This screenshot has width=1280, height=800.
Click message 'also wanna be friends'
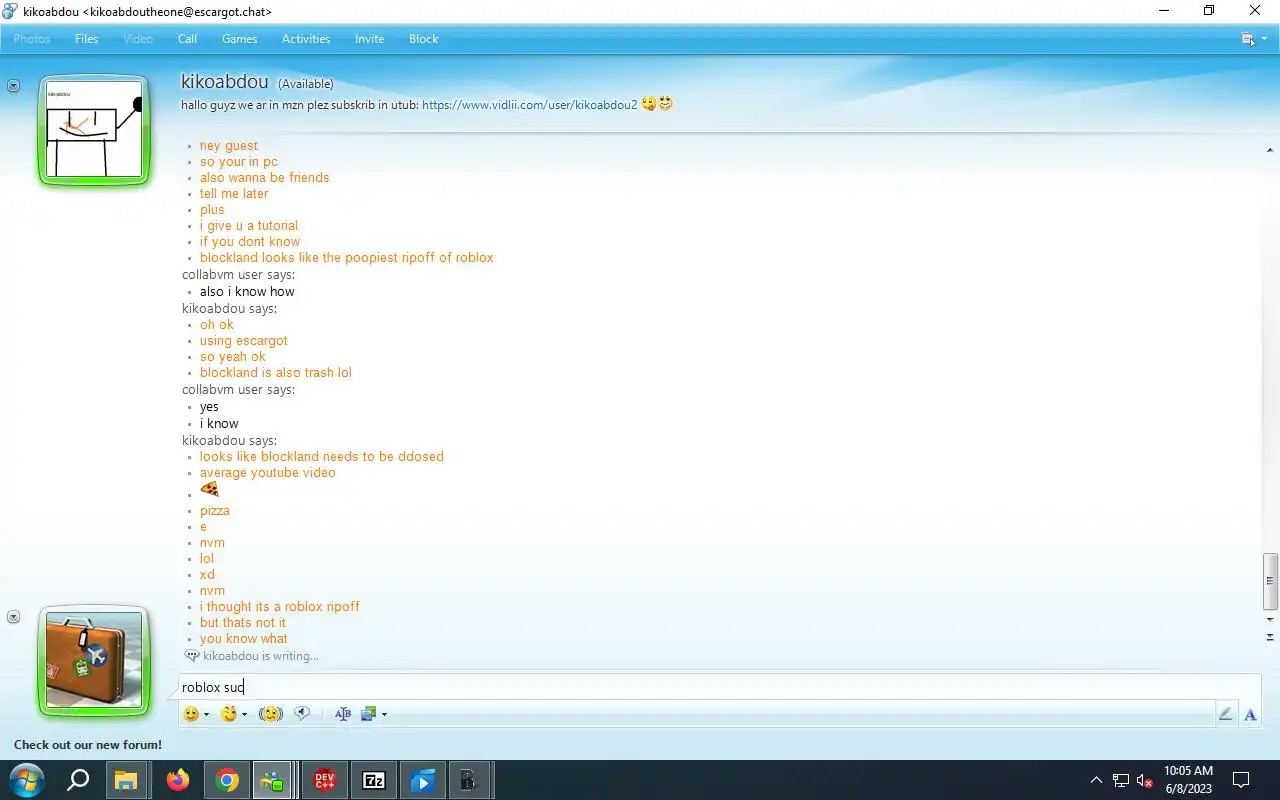pyautogui.click(x=265, y=178)
